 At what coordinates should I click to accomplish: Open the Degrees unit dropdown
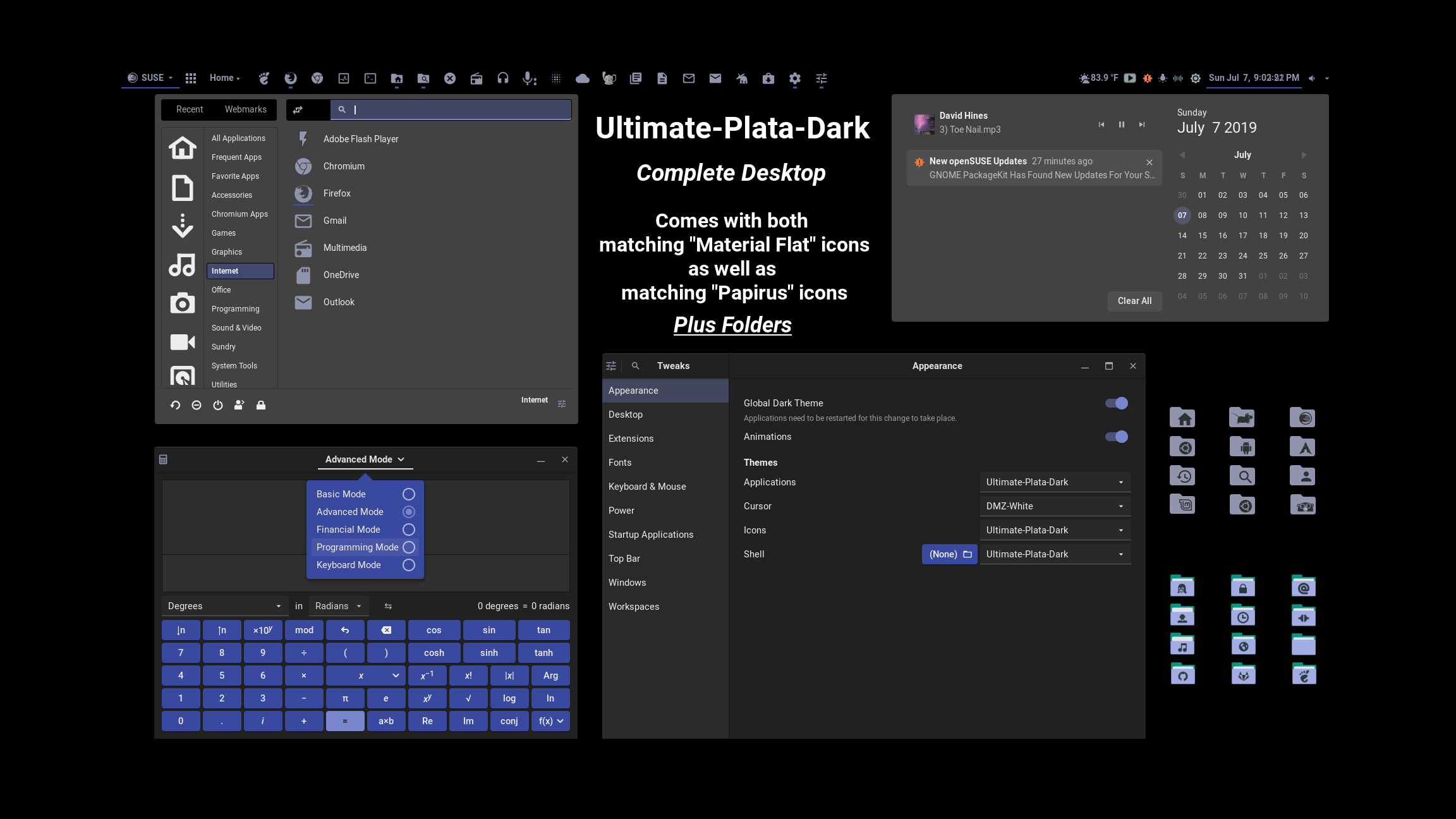(225, 606)
